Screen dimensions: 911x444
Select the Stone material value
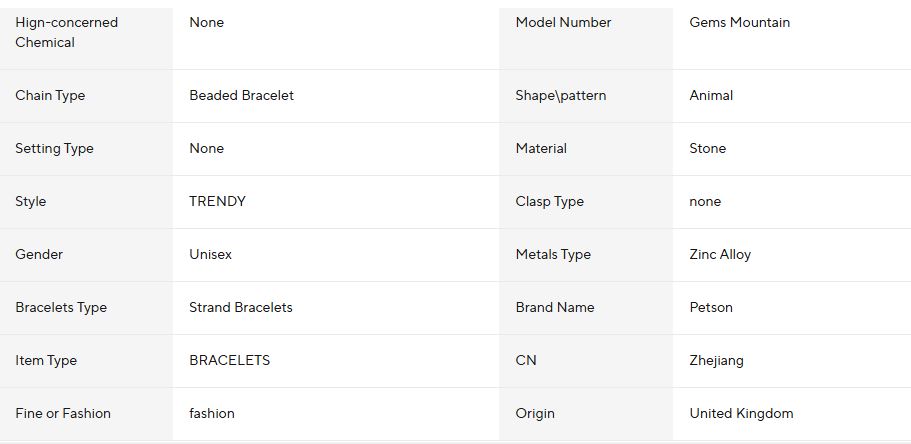point(707,149)
